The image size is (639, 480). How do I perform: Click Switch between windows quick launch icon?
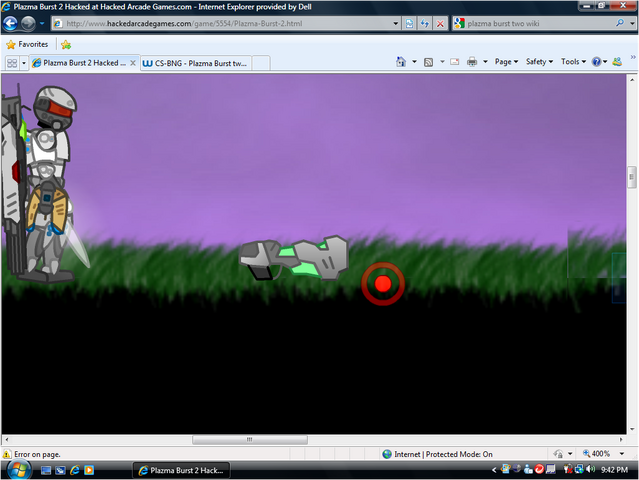(60, 471)
